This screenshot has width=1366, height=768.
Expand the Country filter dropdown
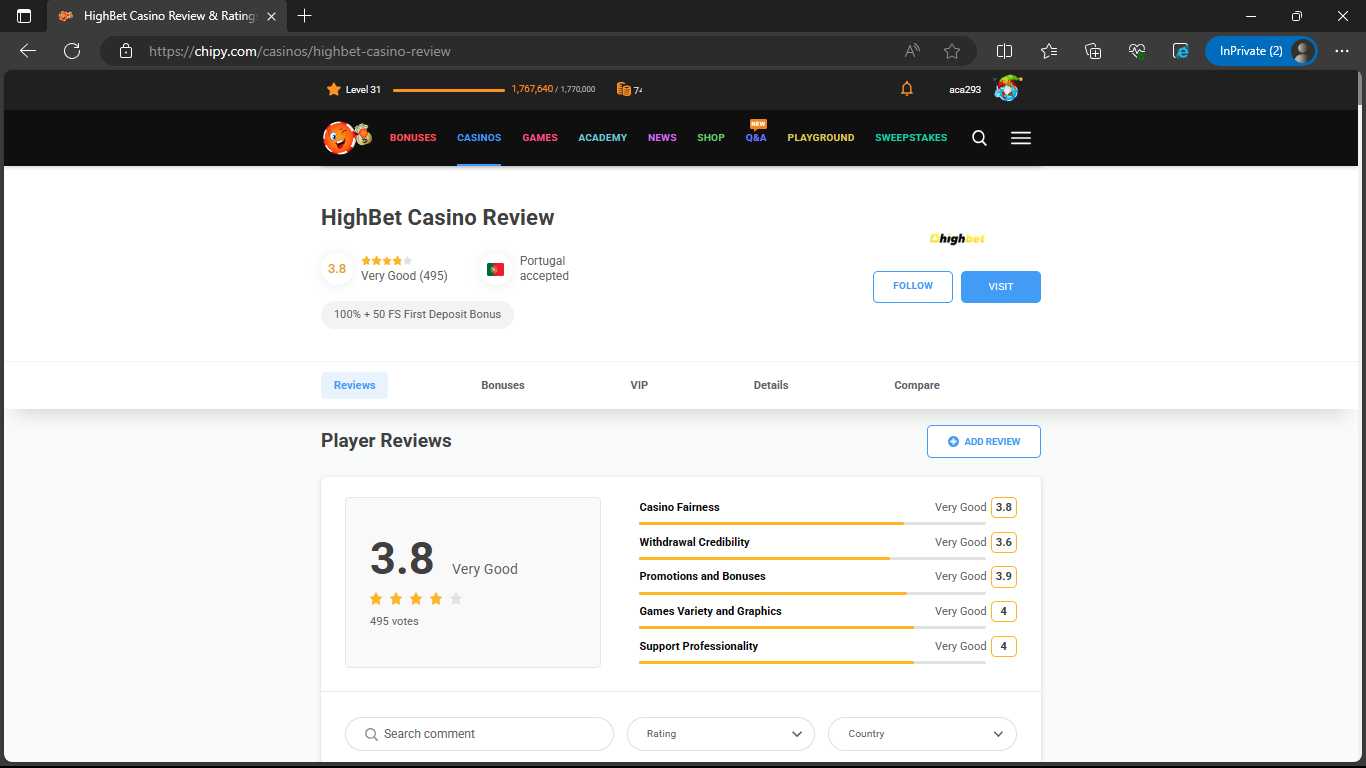(922, 734)
